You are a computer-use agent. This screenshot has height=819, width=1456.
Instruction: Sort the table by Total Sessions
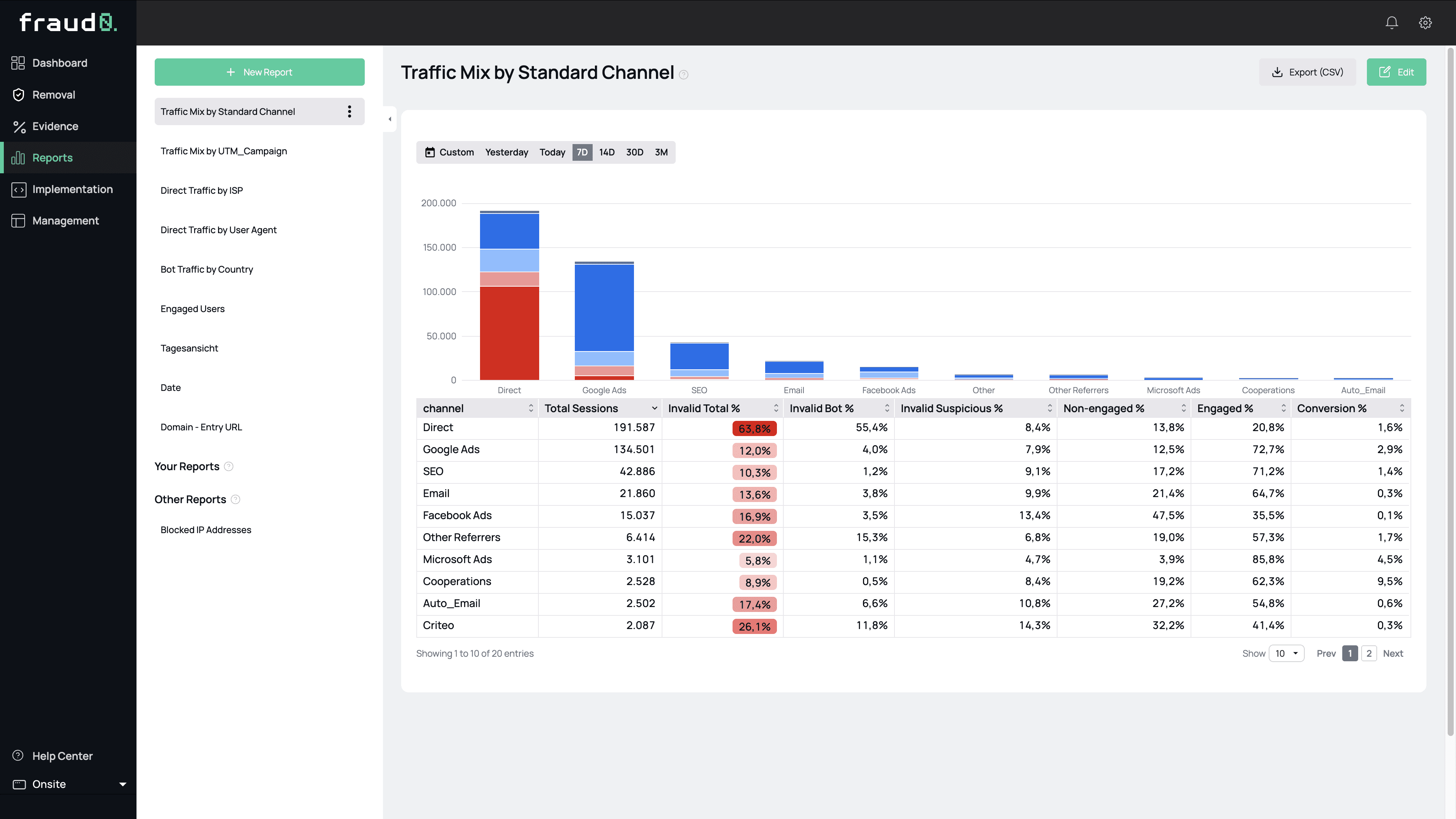click(654, 408)
